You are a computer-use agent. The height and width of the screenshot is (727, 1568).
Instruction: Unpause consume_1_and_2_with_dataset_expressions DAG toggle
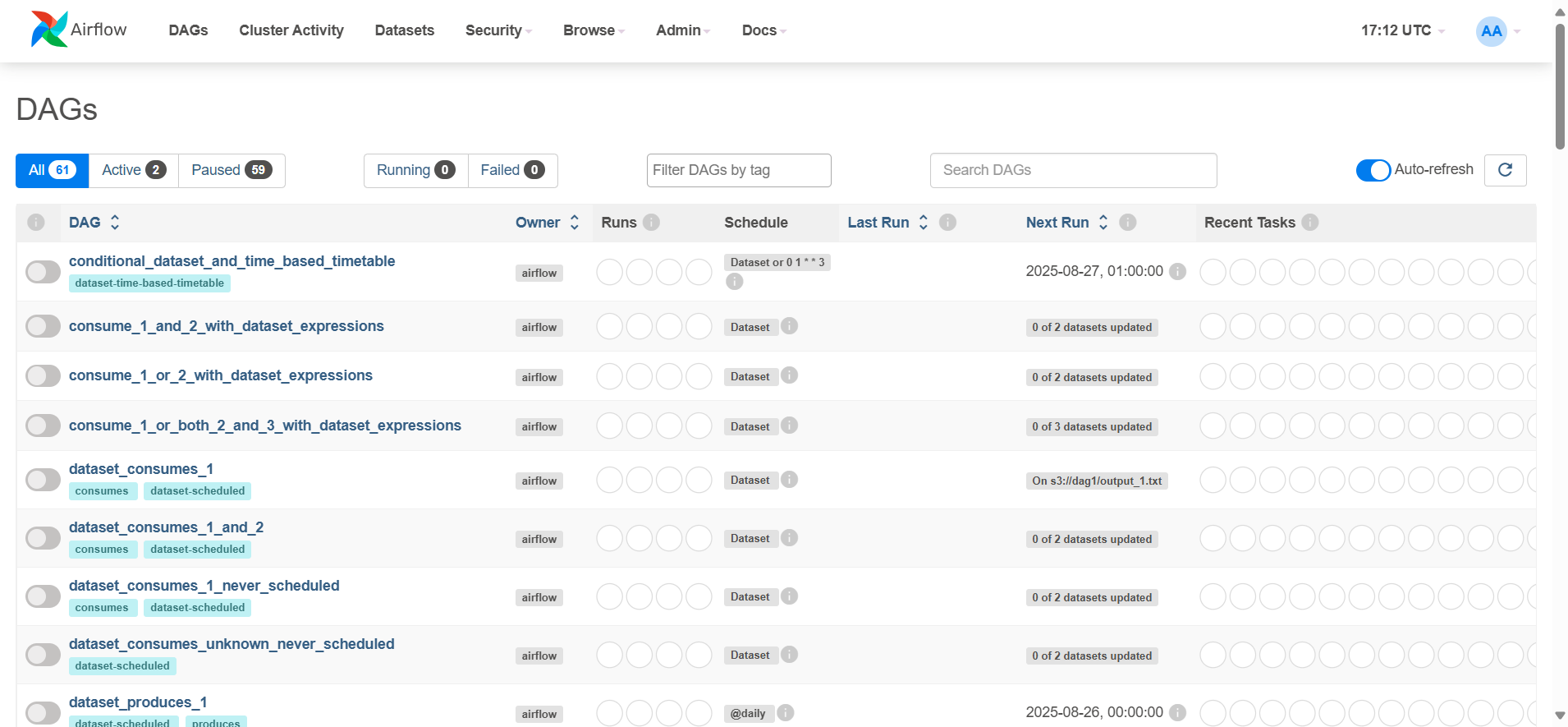point(43,326)
